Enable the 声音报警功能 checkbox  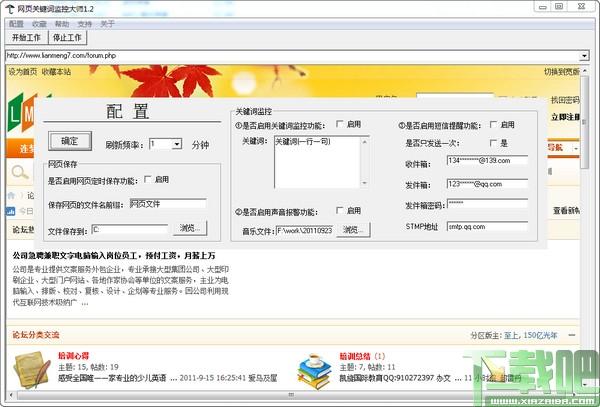click(x=339, y=210)
